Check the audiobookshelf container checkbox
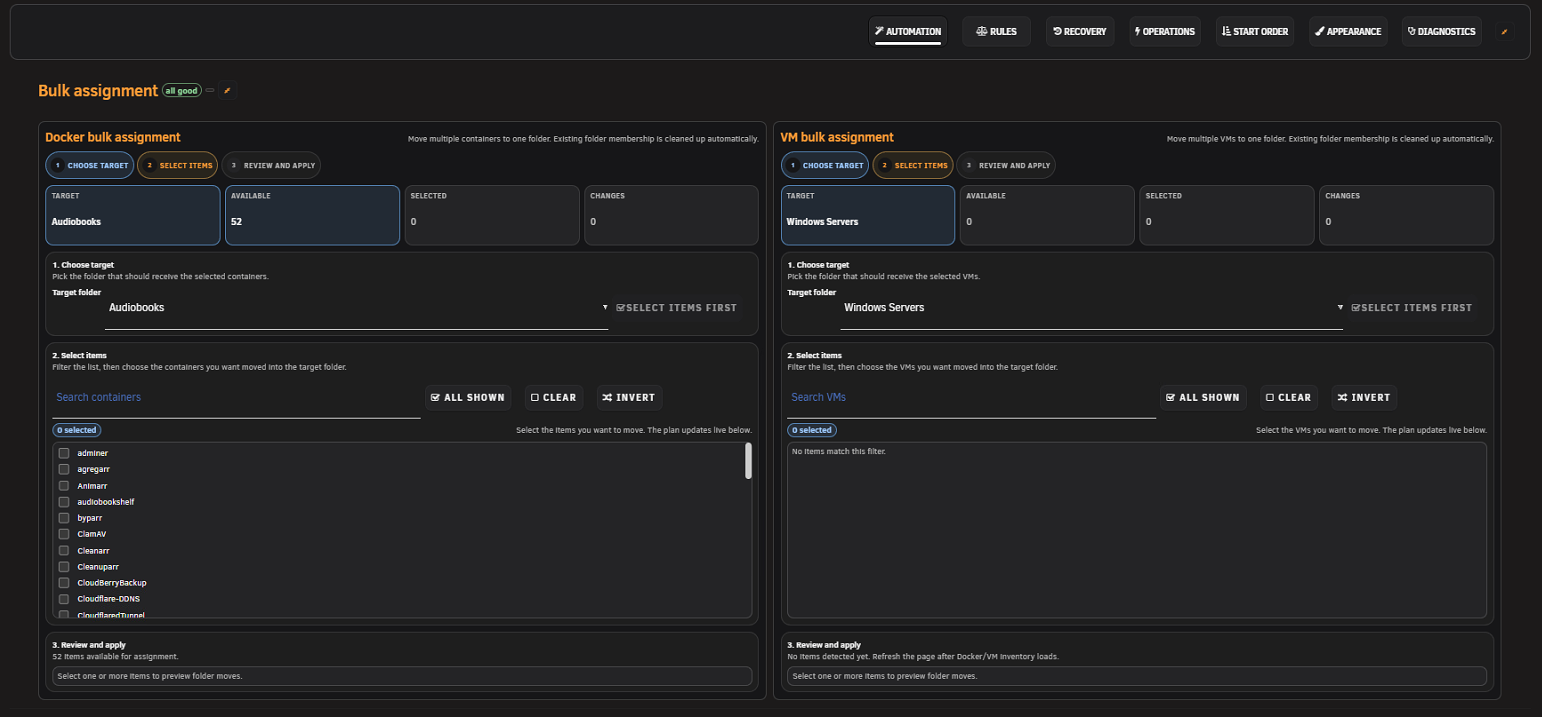Screen dimensions: 1542x717 coord(64,502)
